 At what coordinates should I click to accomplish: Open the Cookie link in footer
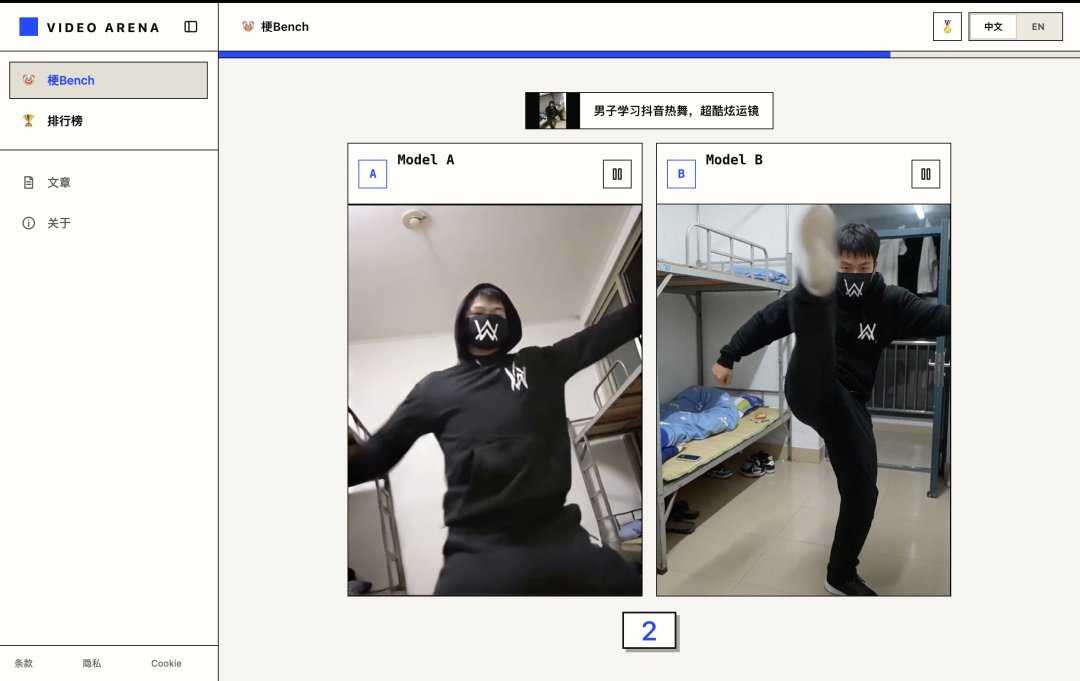[x=166, y=663]
